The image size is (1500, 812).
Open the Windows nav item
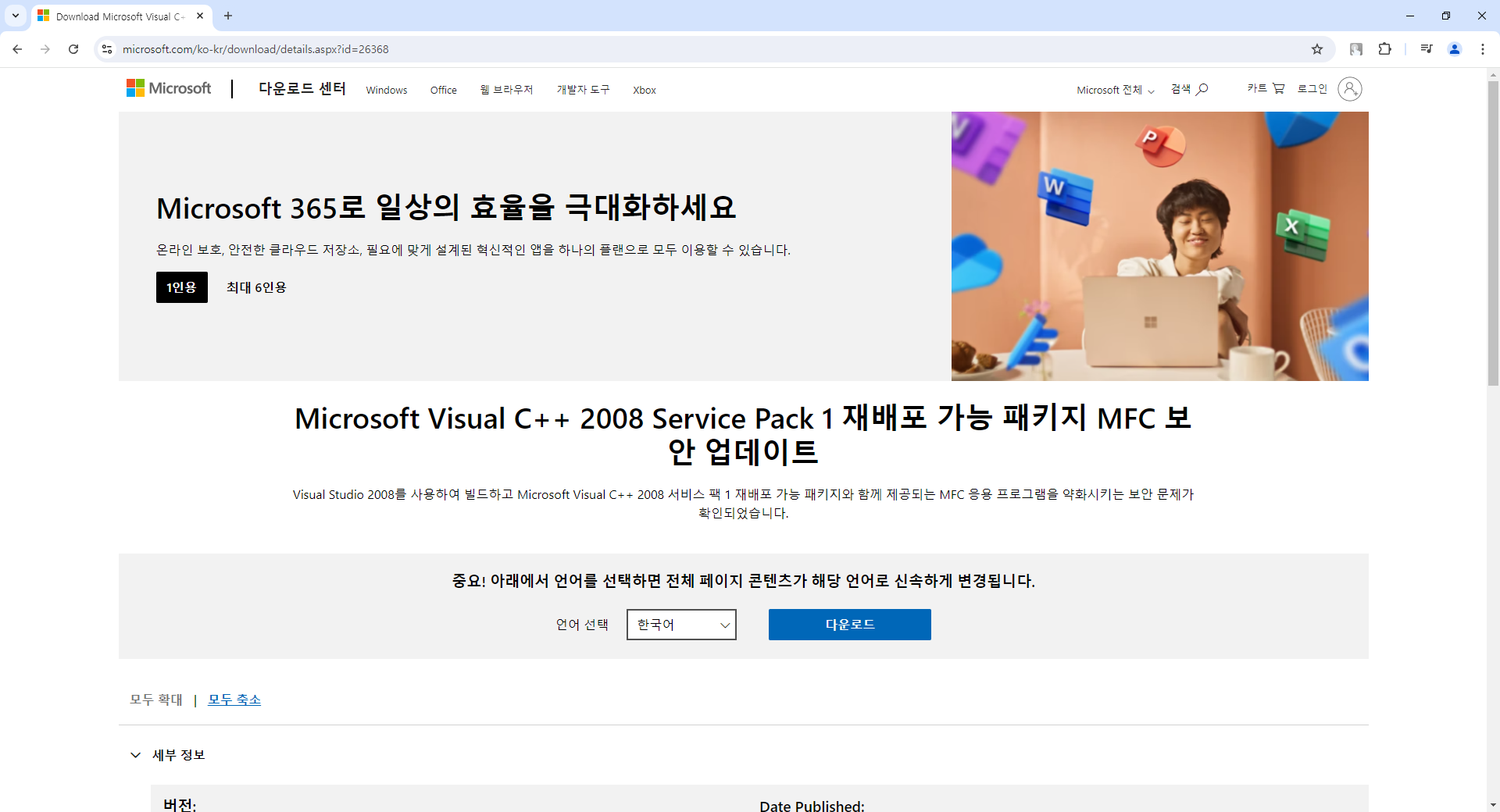pyautogui.click(x=387, y=90)
